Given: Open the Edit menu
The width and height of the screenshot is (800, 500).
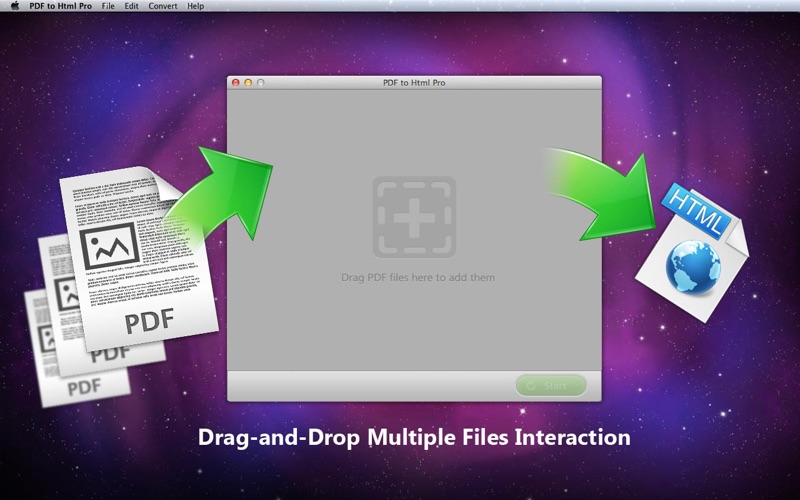Looking at the screenshot, I should 132,6.
